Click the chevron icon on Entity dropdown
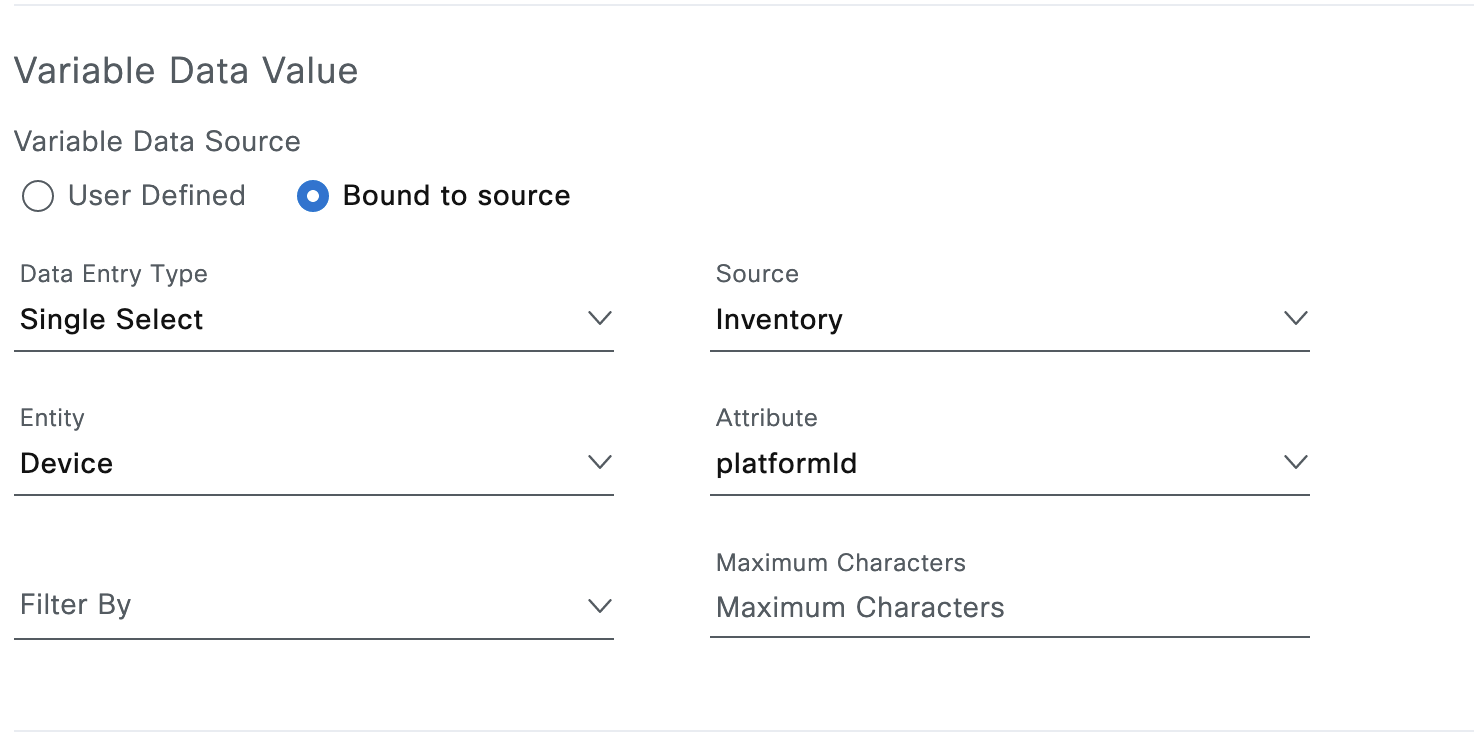 (x=600, y=462)
